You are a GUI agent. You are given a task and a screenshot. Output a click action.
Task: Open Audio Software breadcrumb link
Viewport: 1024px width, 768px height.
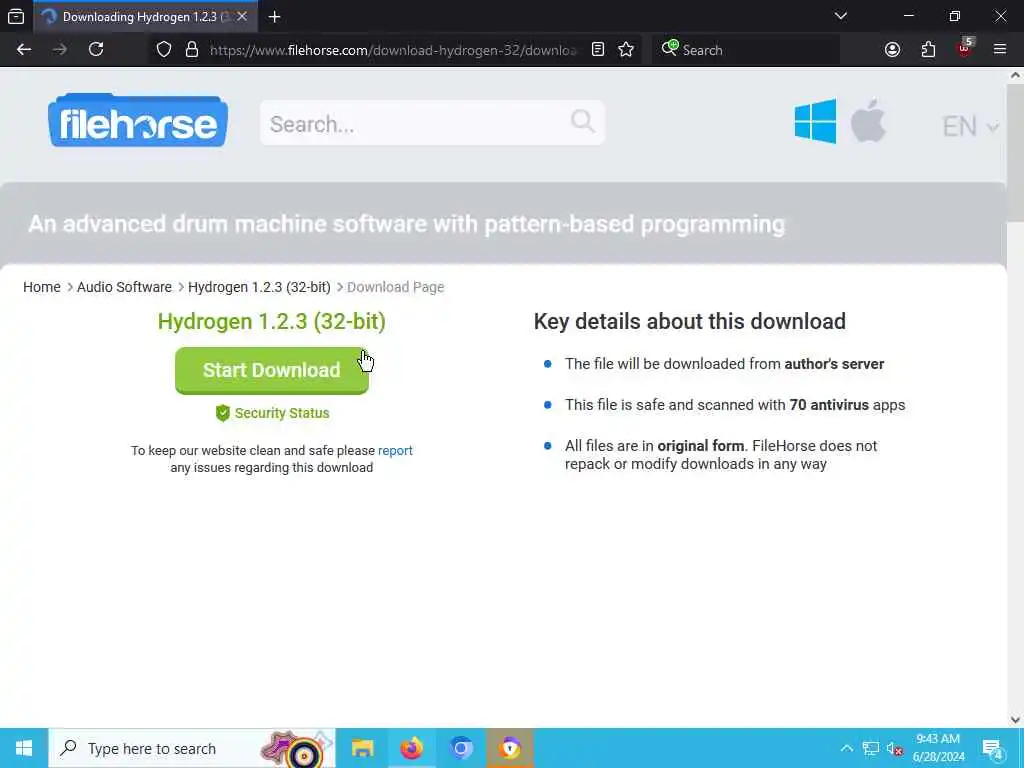pyautogui.click(x=124, y=287)
